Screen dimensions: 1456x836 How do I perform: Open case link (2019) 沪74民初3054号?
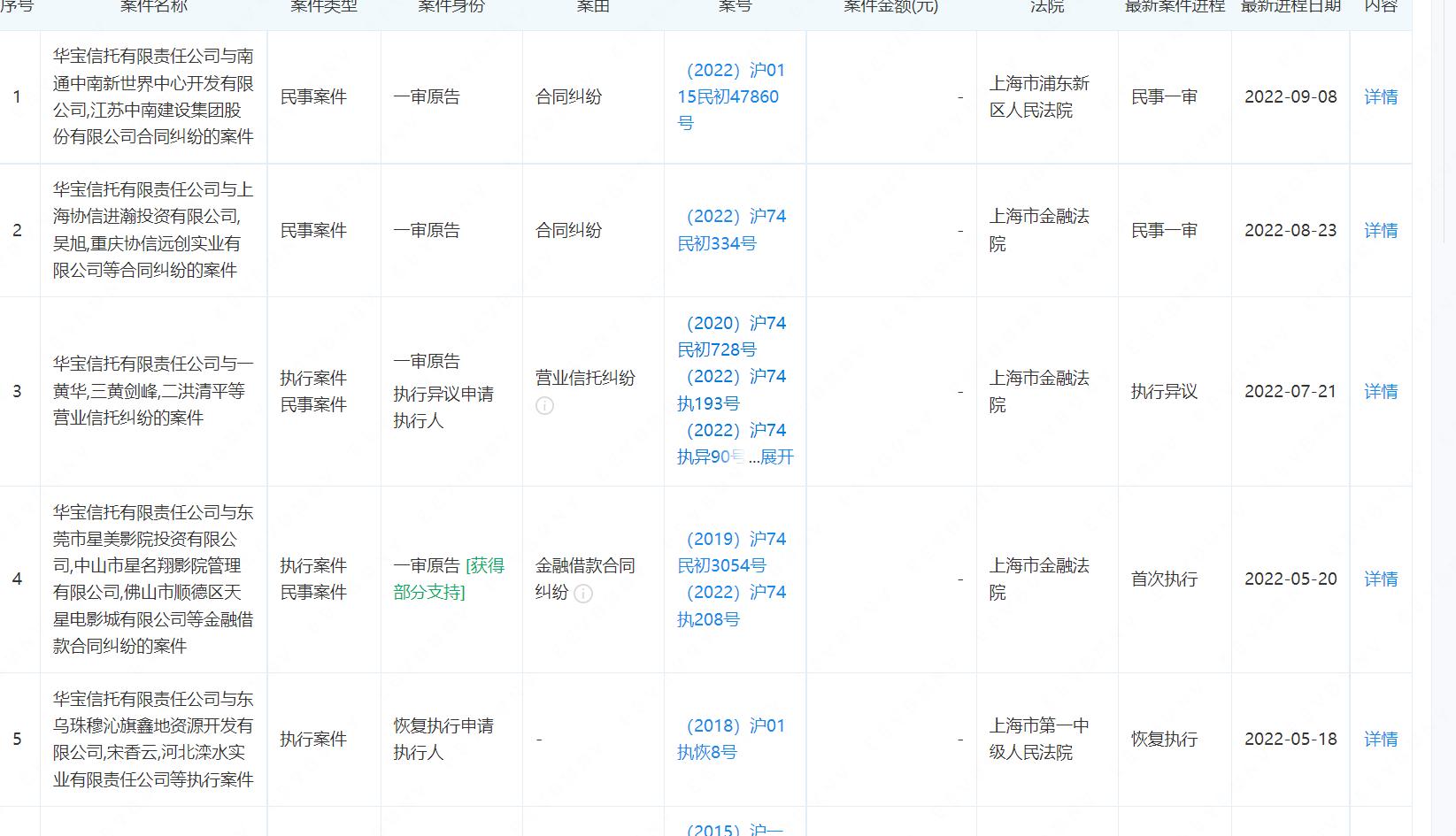(730, 552)
